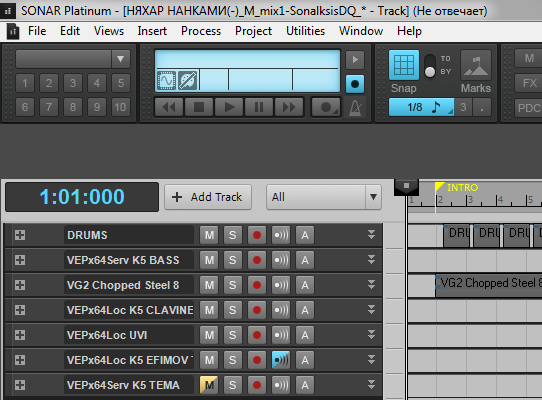Click the PDC button
Viewport: 542px width, 400px height.
coord(529,108)
